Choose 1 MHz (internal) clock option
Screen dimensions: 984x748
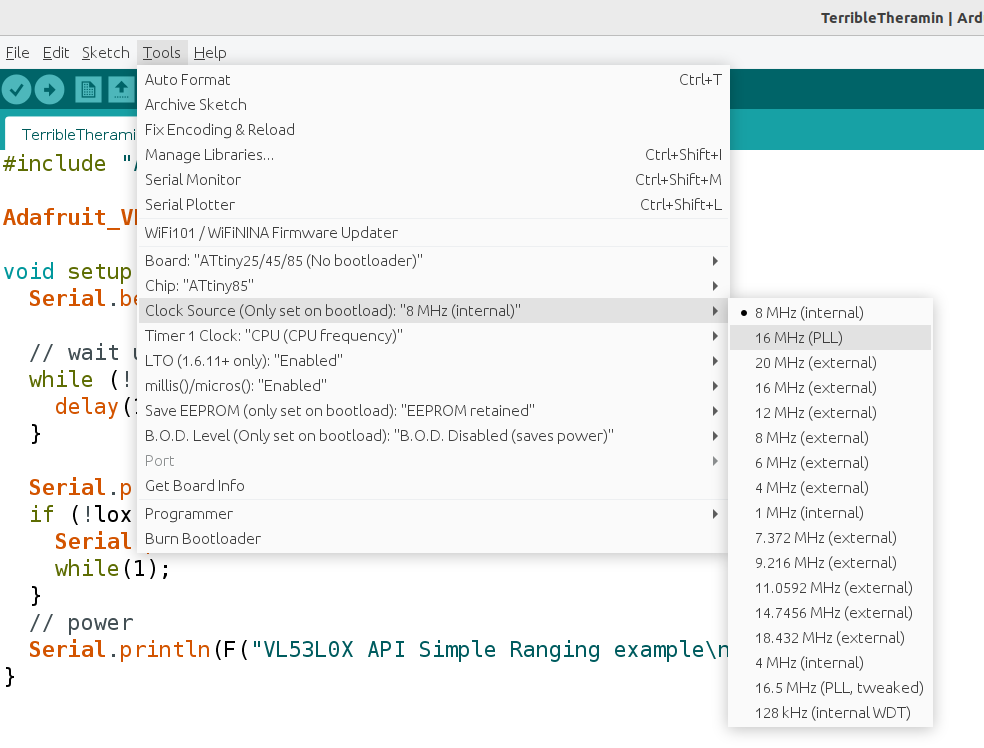tap(809, 513)
